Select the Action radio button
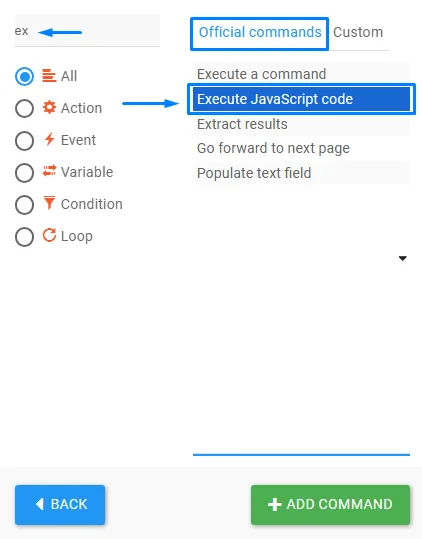 pyautogui.click(x=24, y=108)
